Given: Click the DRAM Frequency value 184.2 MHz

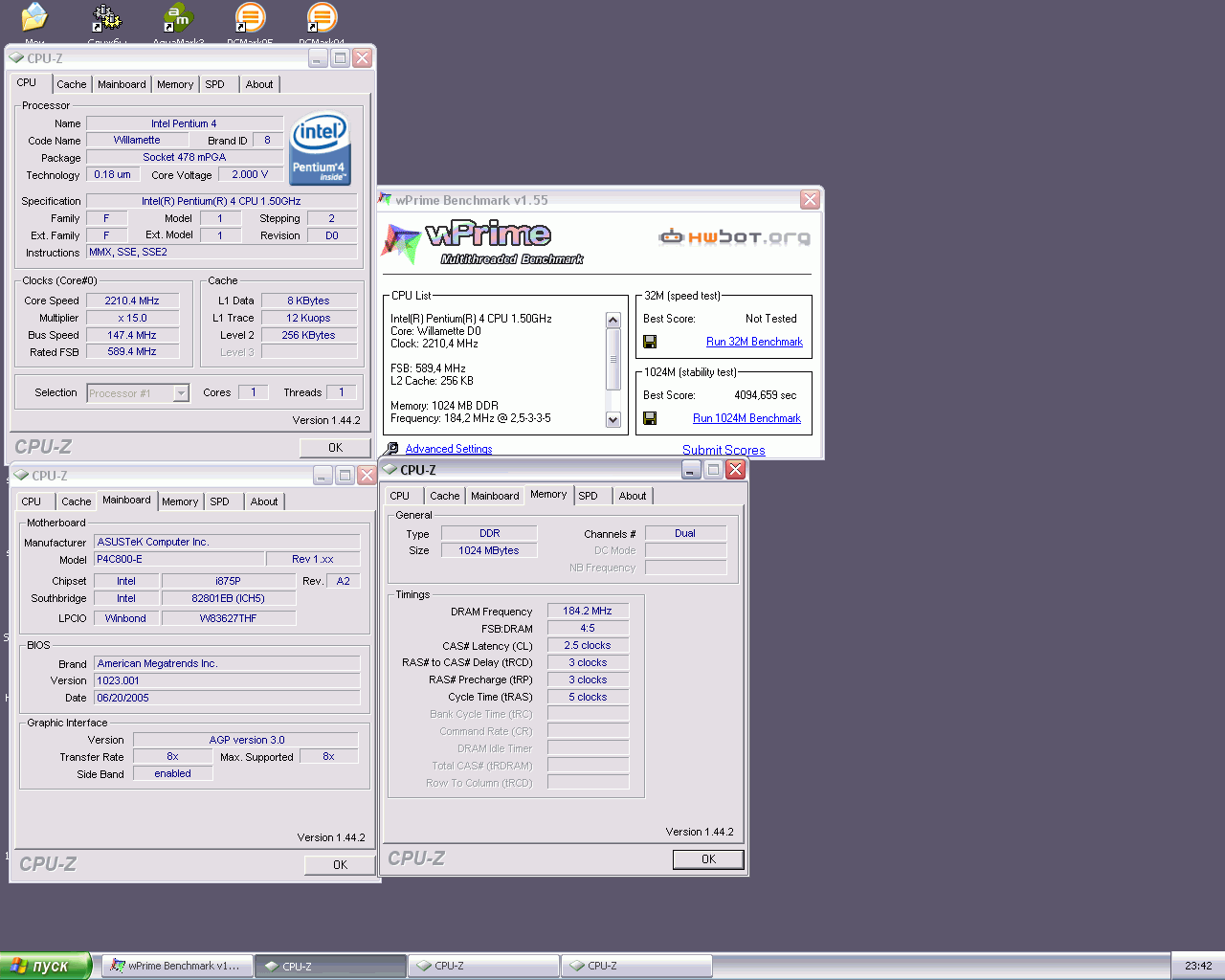Looking at the screenshot, I should tap(588, 611).
